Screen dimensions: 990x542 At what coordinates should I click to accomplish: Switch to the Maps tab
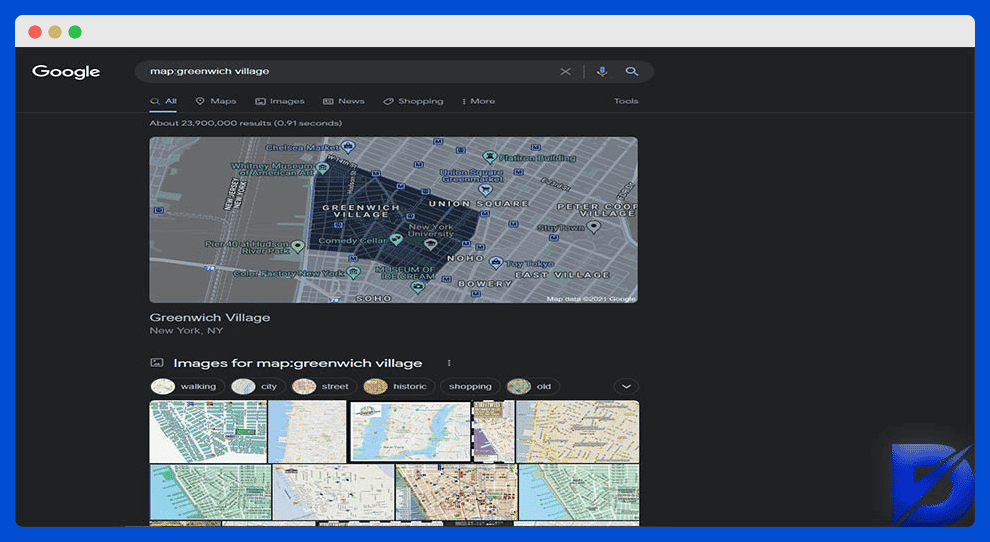pos(215,101)
